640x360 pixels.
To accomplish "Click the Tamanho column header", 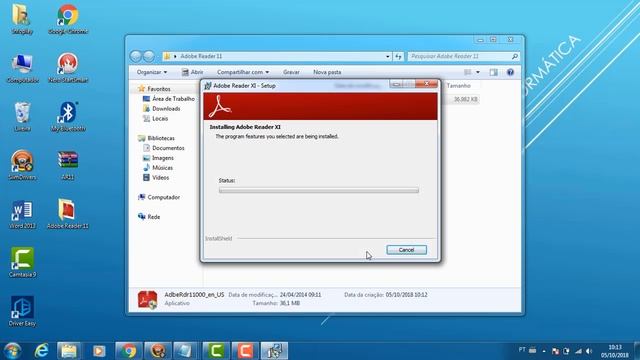I will point(459,86).
